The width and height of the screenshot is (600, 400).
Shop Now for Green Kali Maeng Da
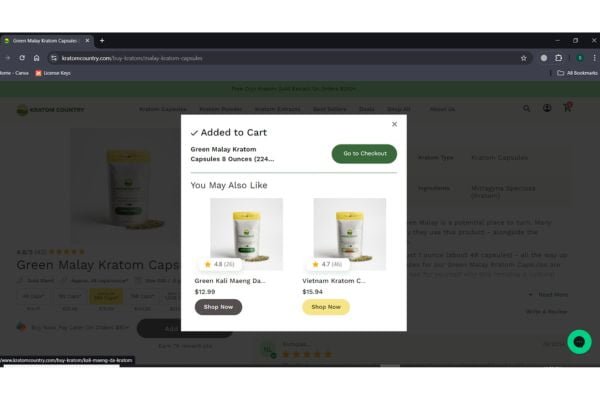[x=218, y=307]
